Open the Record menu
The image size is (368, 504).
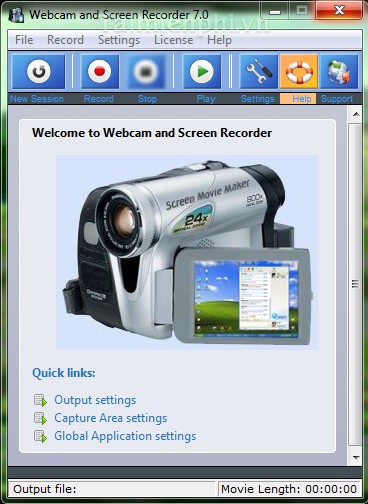tap(65, 40)
